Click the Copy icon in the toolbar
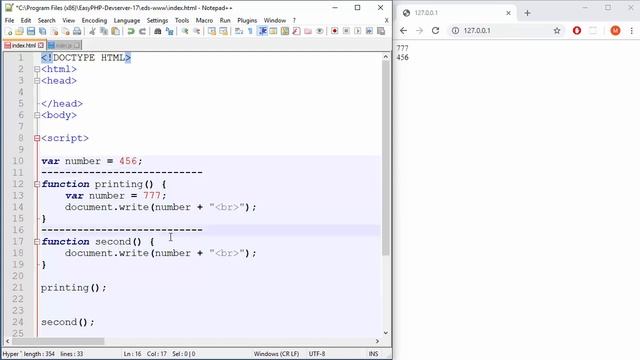 click(104, 31)
